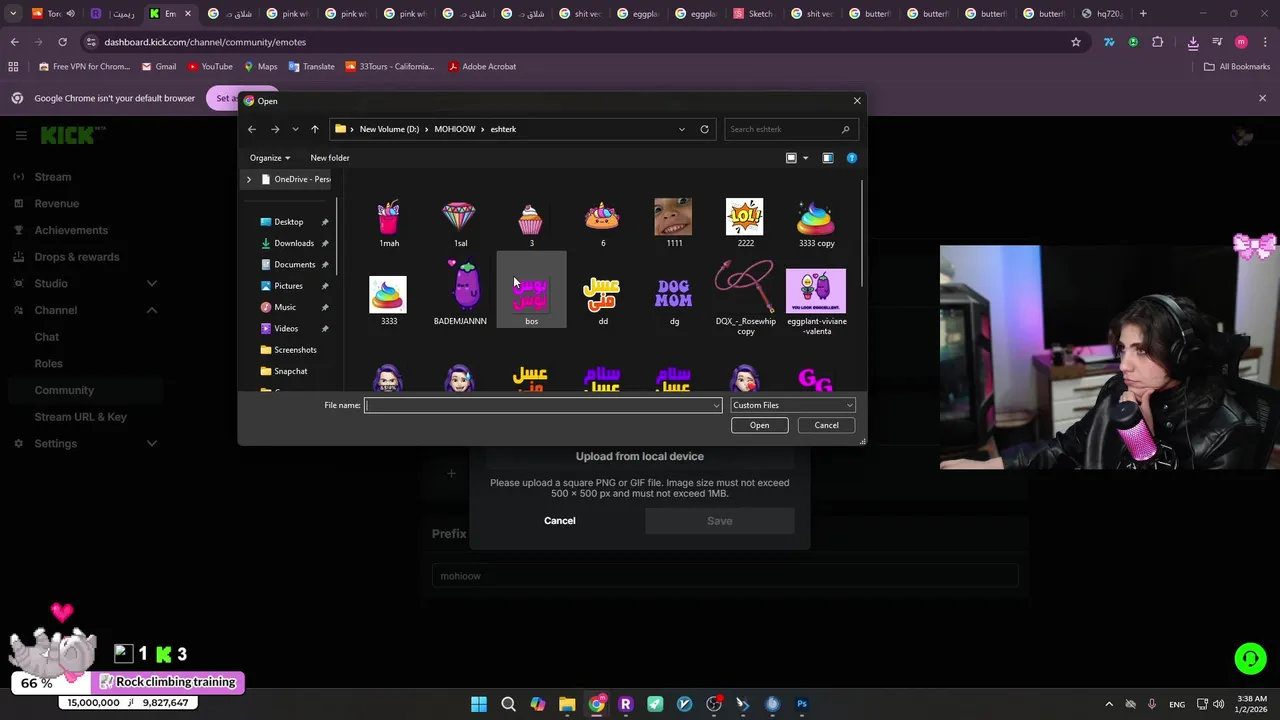Select the dg Dog Mom image
The width and height of the screenshot is (1280, 720).
[x=674, y=298]
